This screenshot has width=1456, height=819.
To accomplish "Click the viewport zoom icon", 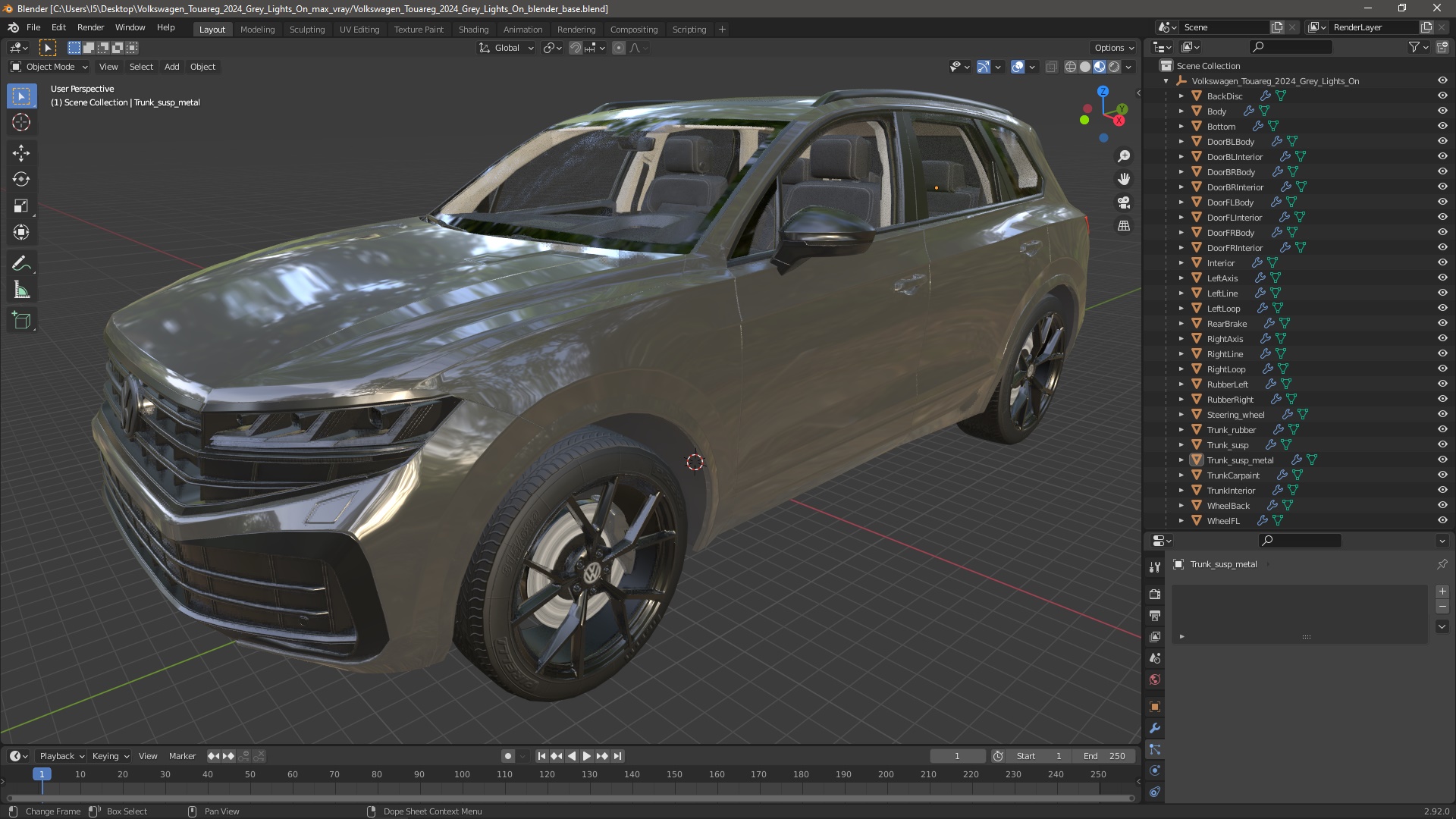I will pos(1124,156).
